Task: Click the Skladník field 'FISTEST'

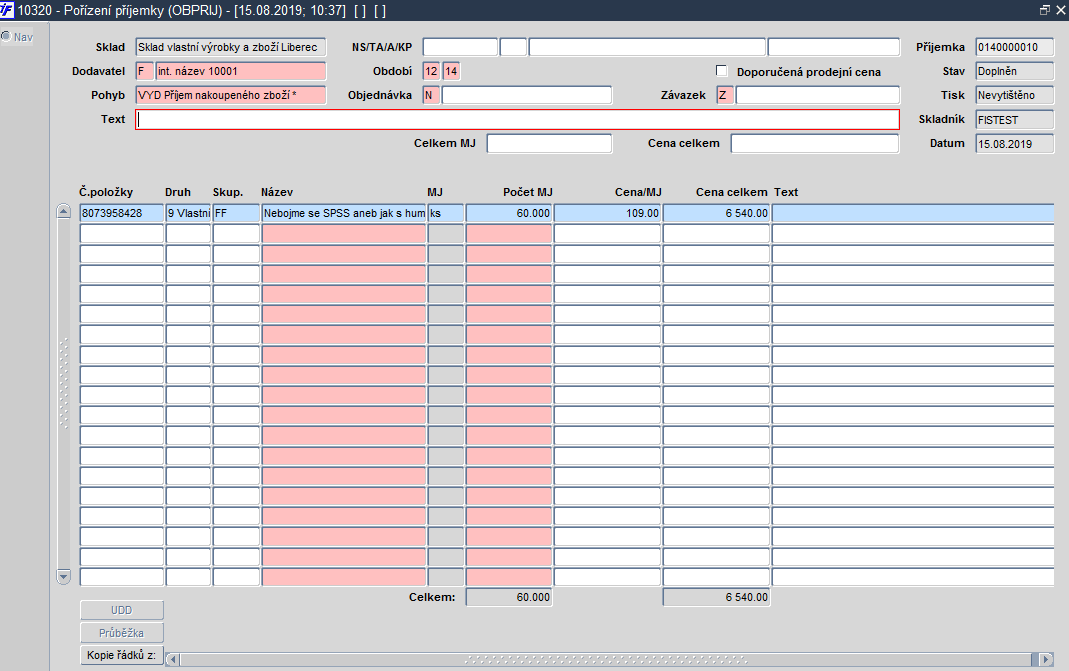Action: [1014, 119]
